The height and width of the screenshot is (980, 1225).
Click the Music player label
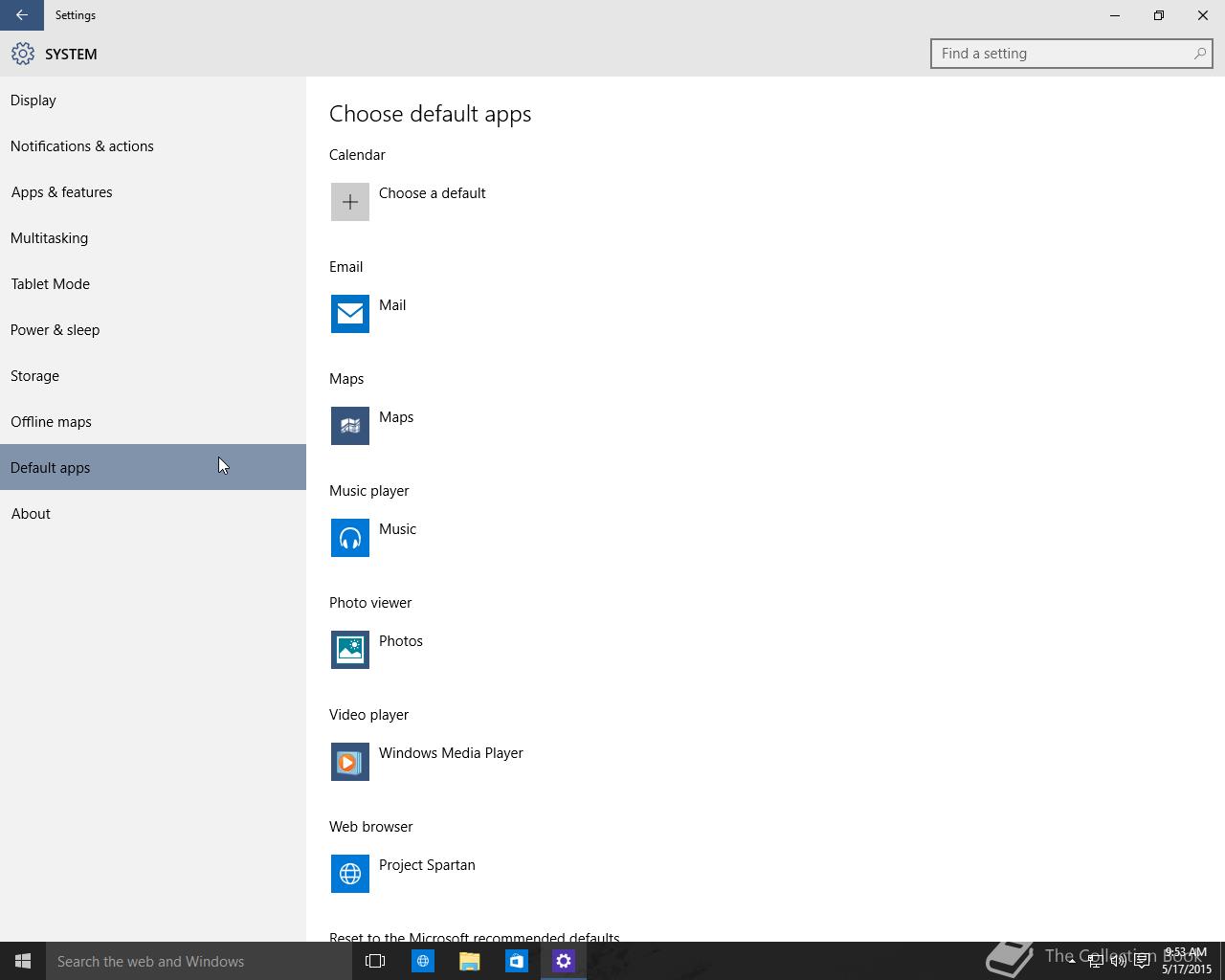[368, 491]
